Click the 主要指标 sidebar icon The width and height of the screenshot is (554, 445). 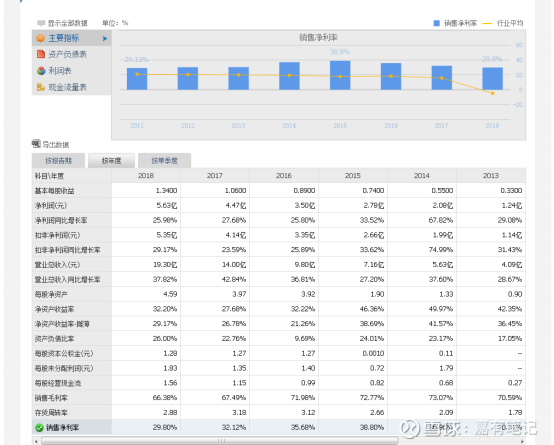[41, 38]
